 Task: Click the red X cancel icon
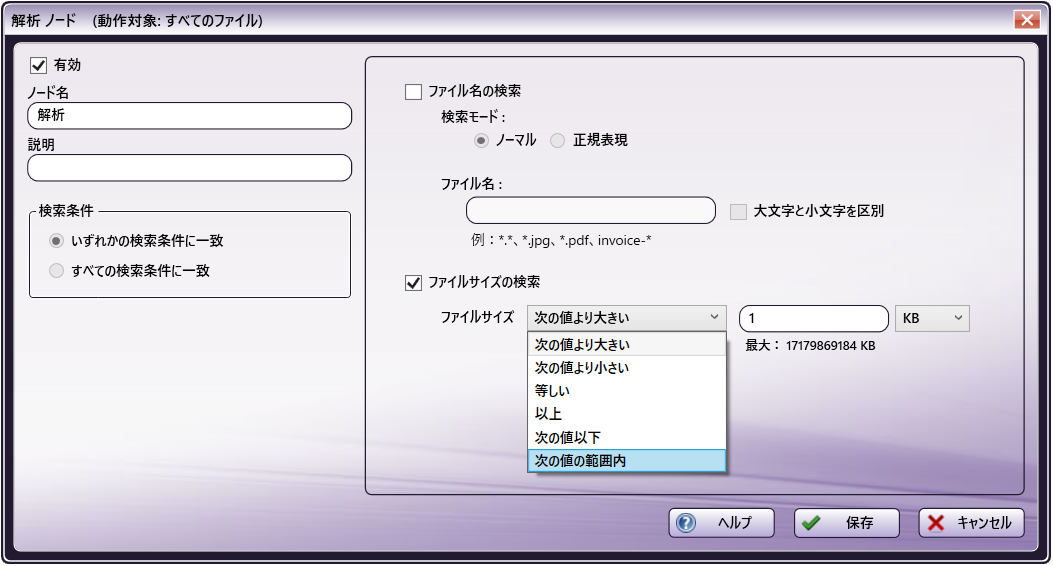coord(935,523)
